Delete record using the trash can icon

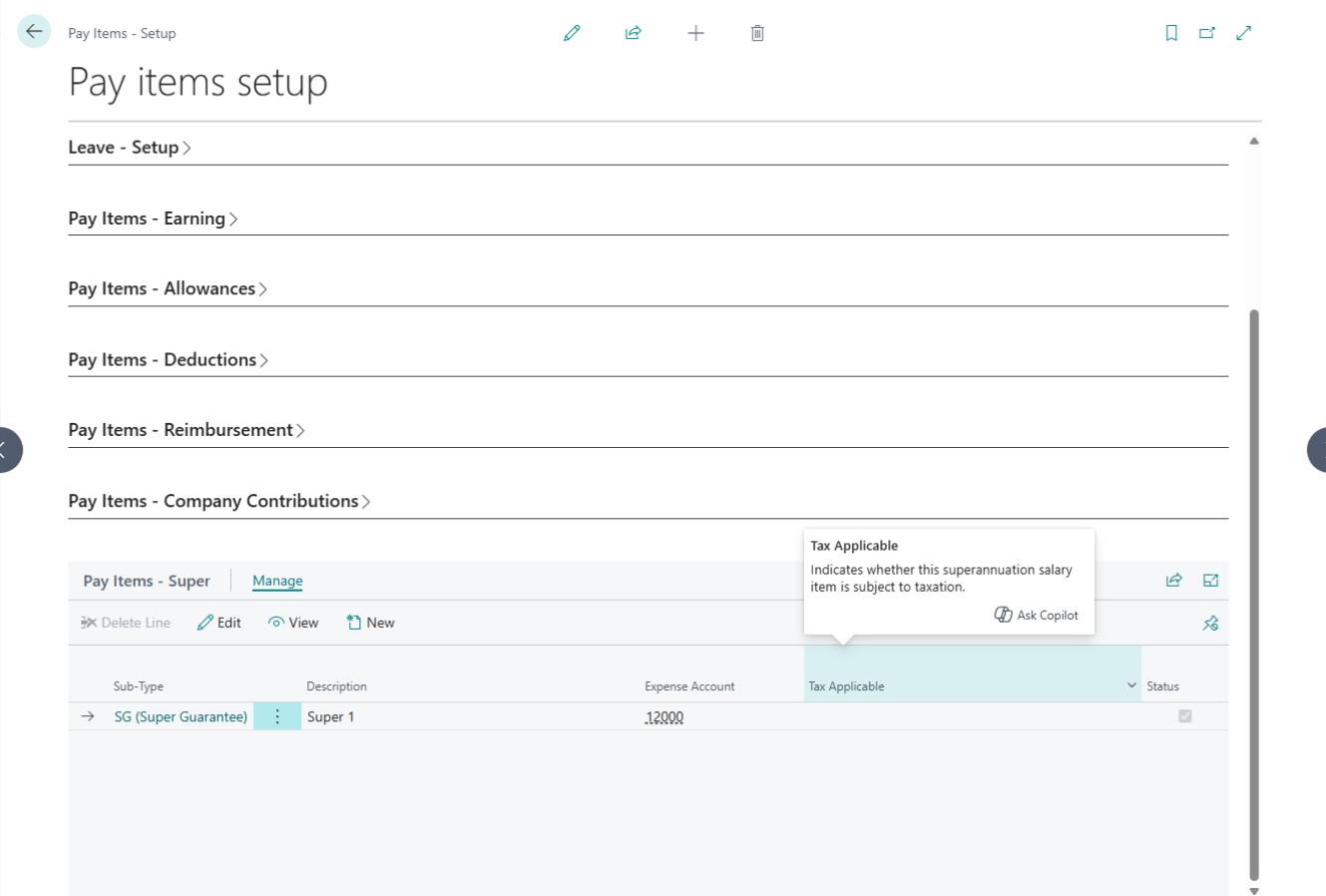(757, 33)
